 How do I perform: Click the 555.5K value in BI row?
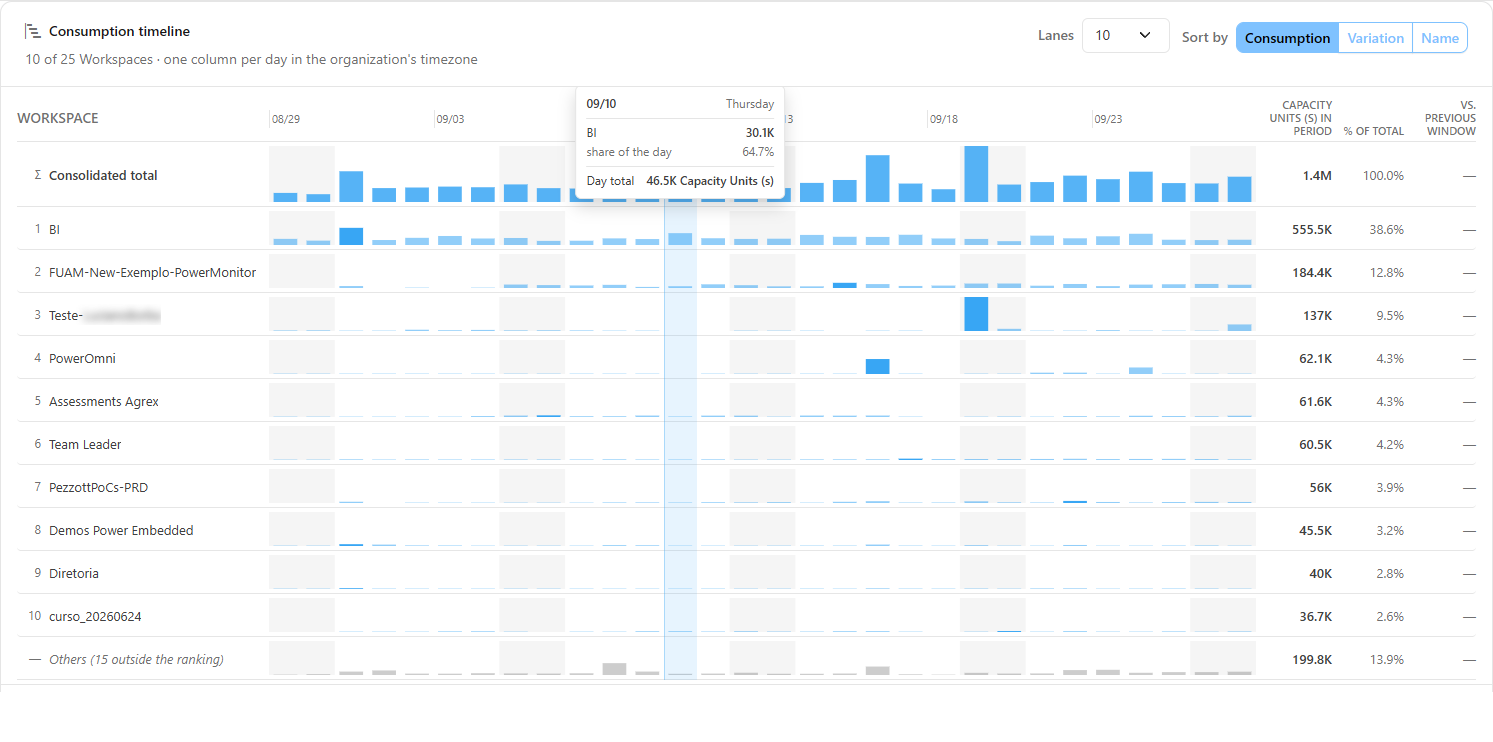click(x=1312, y=229)
